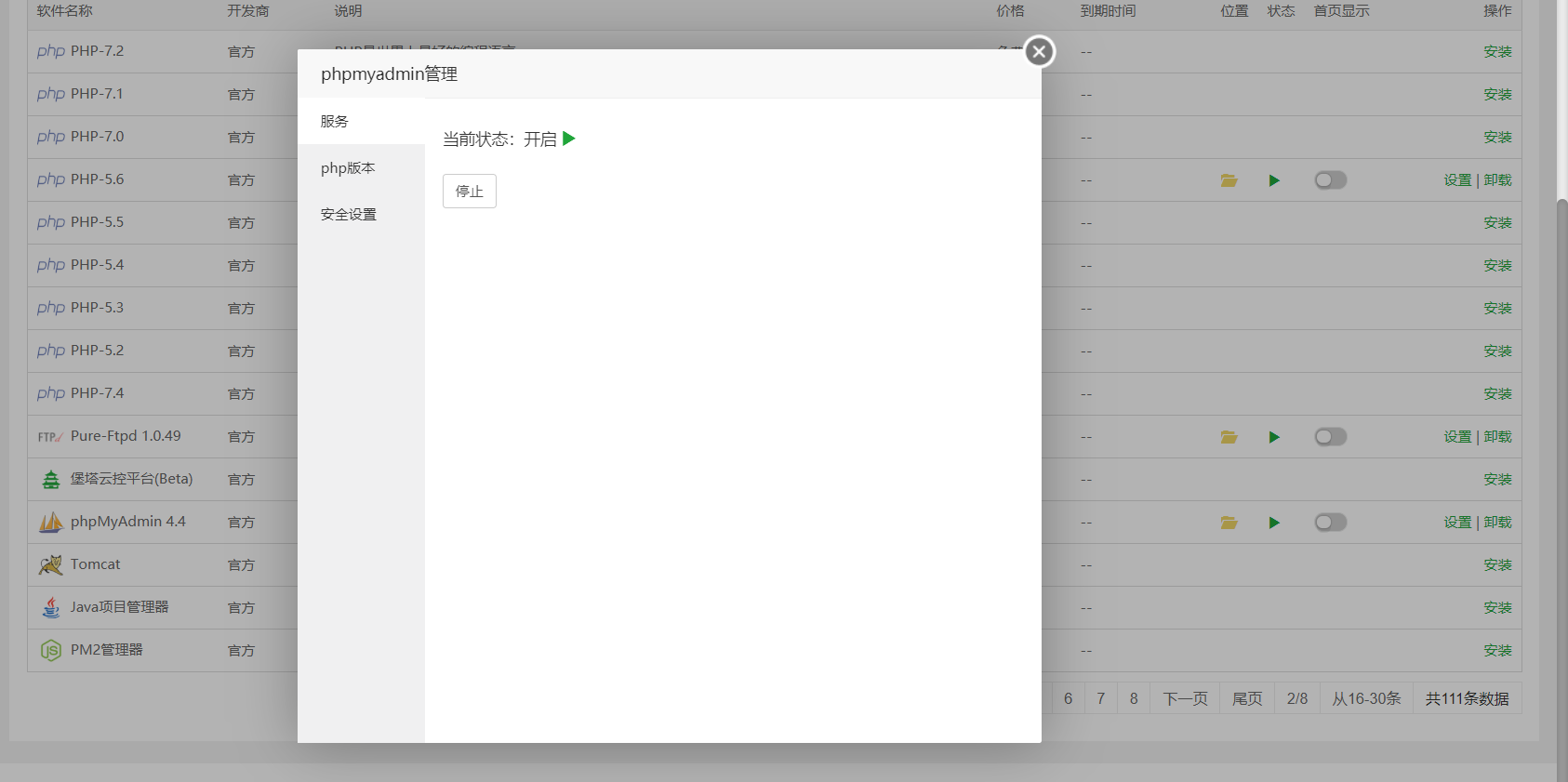The width and height of the screenshot is (1568, 782).
Task: Click the phpMyAdmin sailboat icon
Action: pos(51,523)
